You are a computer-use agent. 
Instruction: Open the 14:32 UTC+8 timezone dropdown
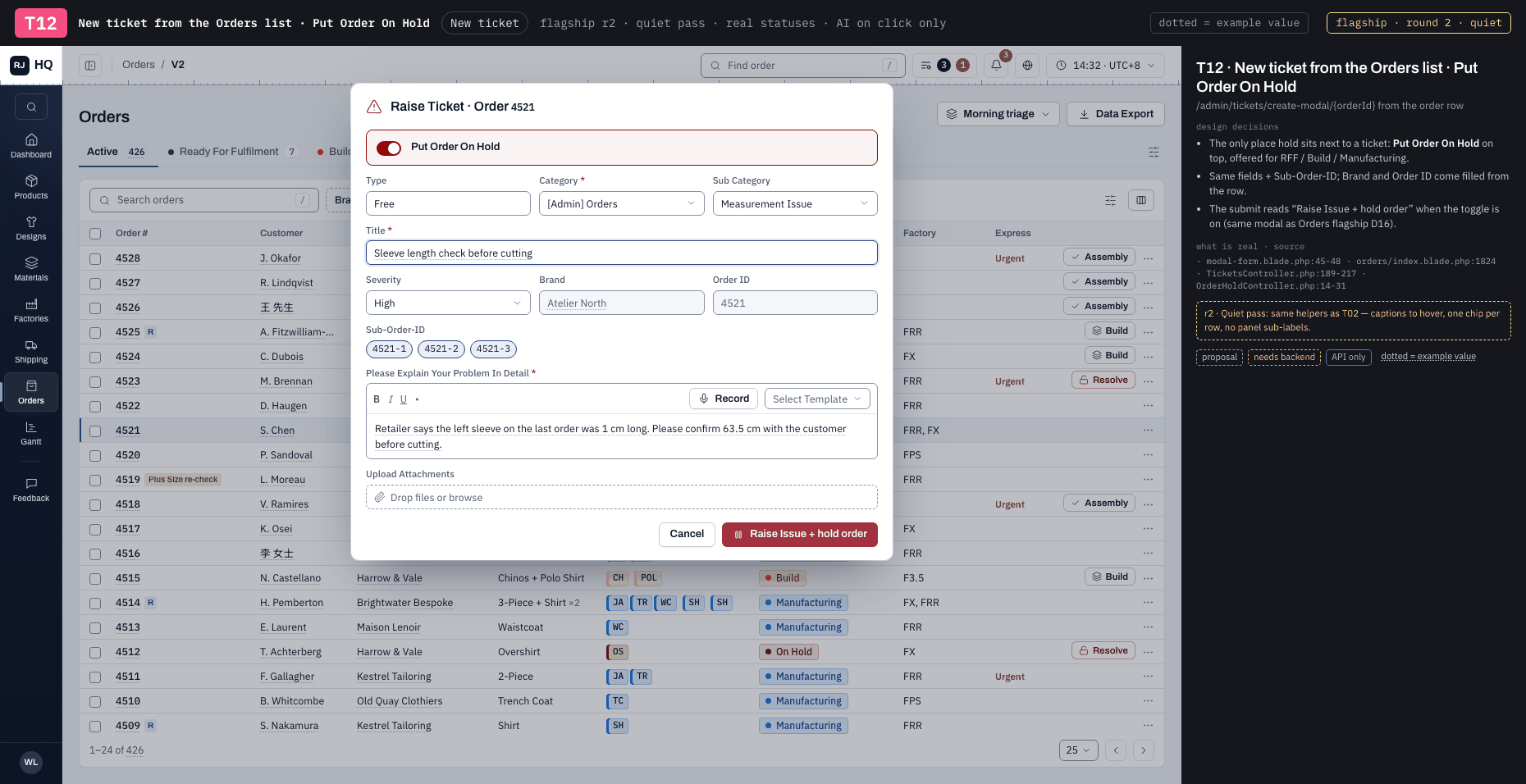coord(1105,65)
